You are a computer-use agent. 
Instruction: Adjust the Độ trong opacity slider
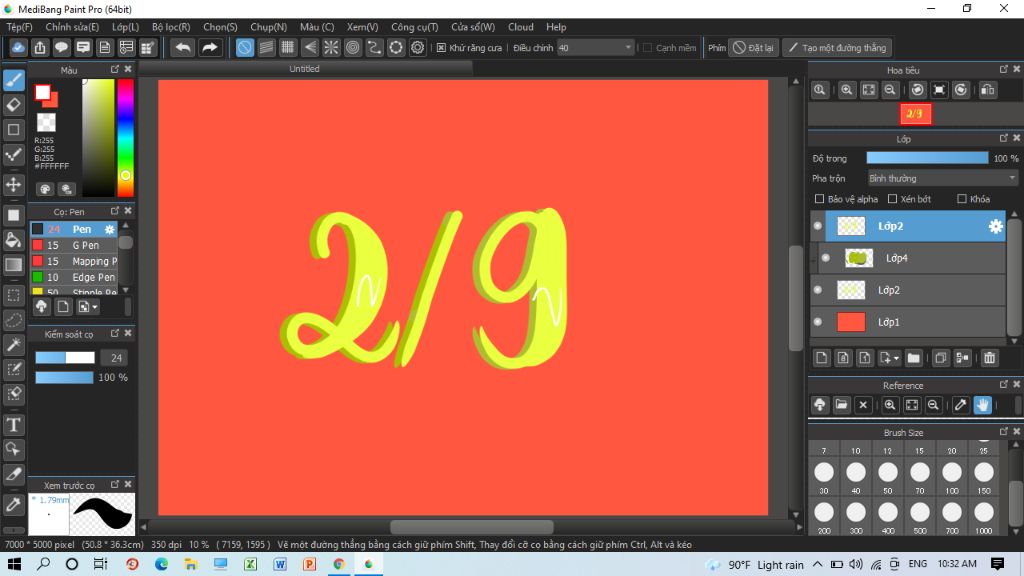coord(927,158)
